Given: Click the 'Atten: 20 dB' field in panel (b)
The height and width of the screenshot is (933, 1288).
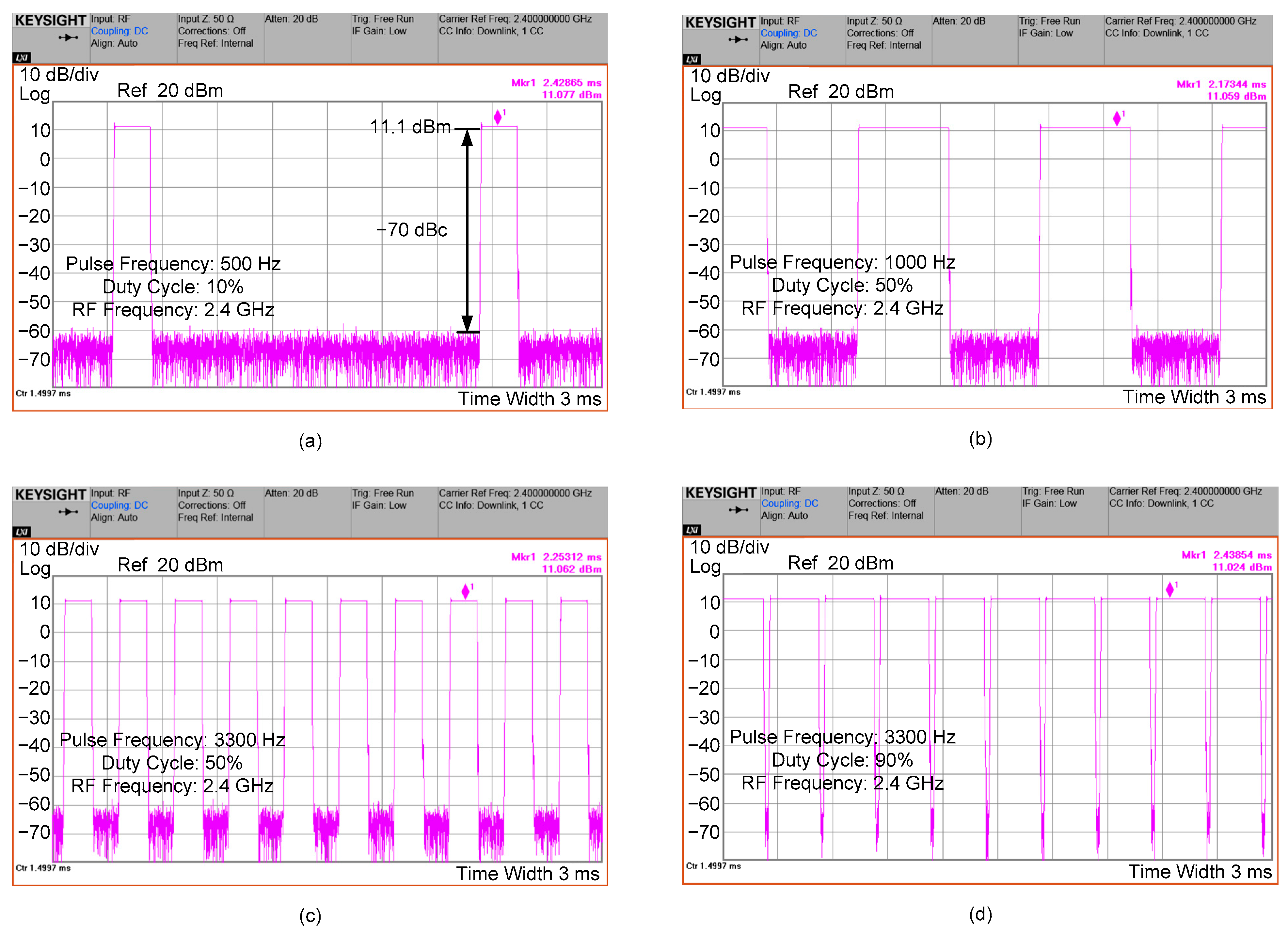Looking at the screenshot, I should 959,22.
